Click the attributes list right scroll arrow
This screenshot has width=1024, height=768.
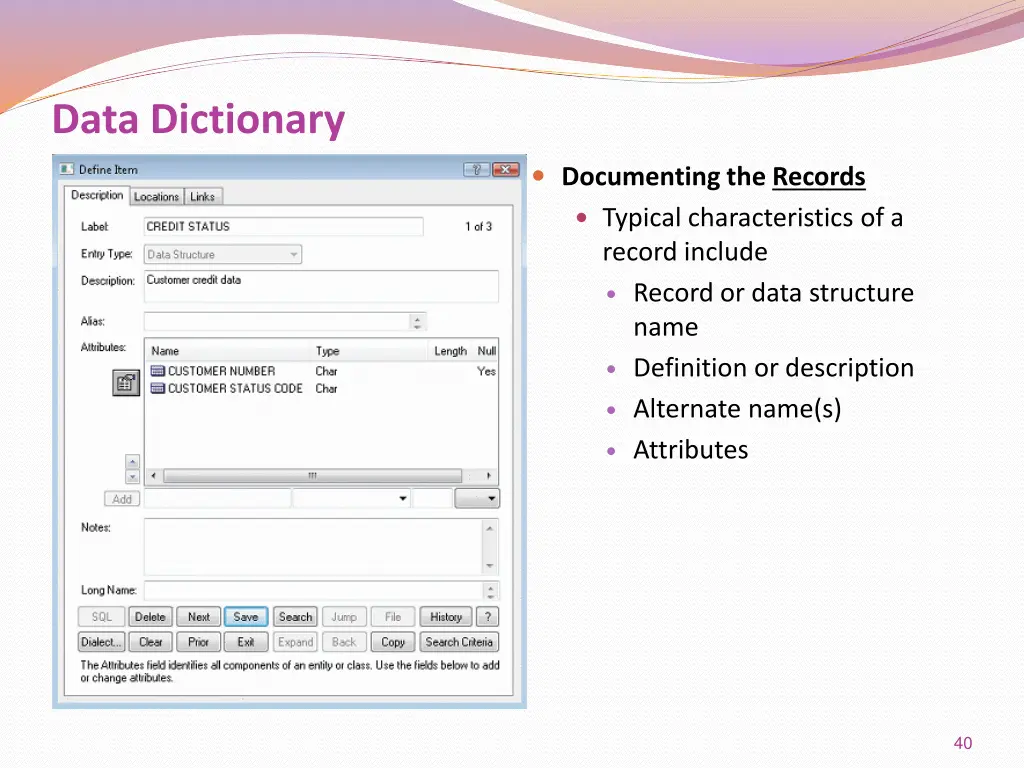(488, 475)
